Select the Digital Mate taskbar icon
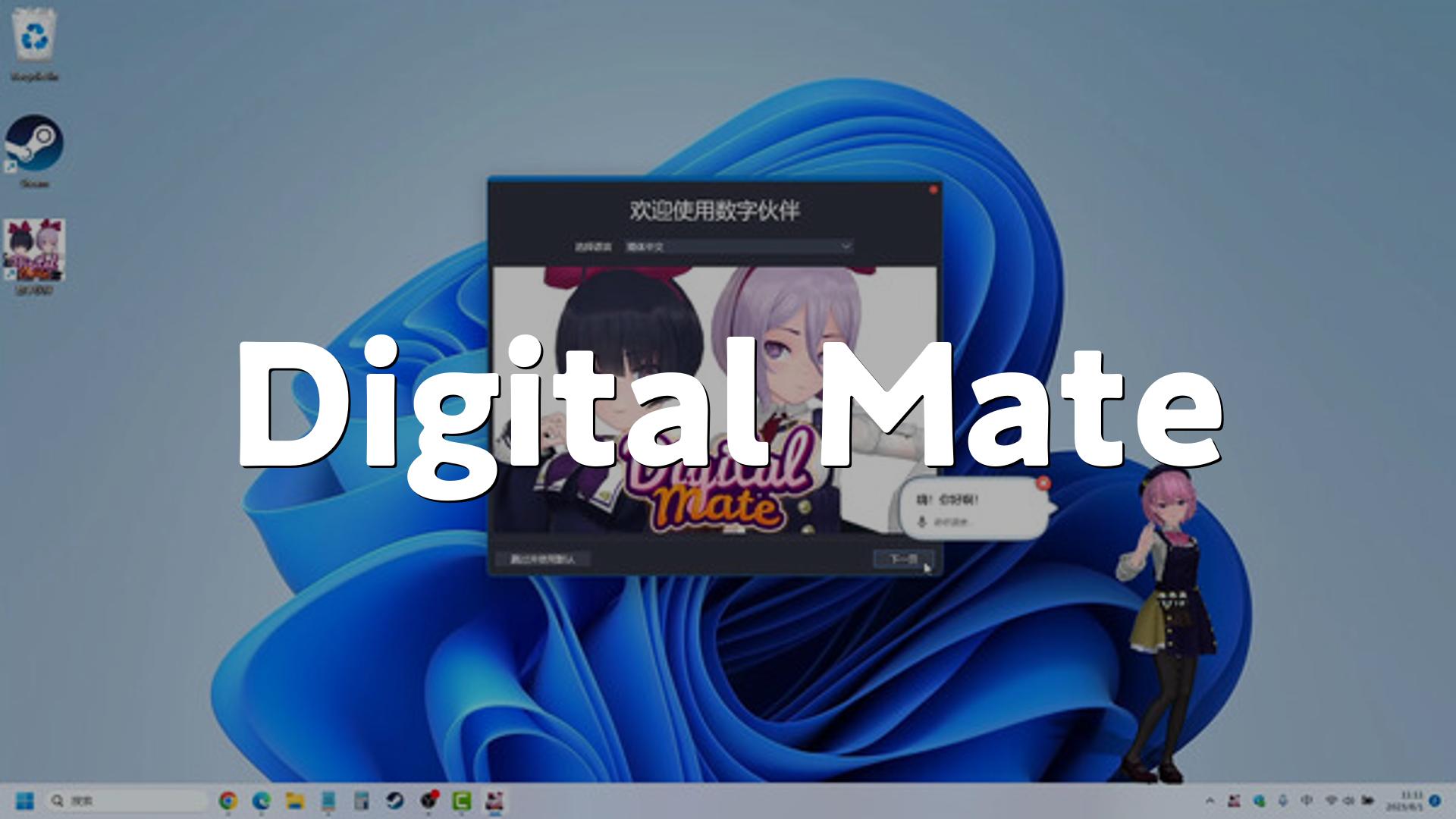Viewport: 1456px width, 819px height. [495, 801]
